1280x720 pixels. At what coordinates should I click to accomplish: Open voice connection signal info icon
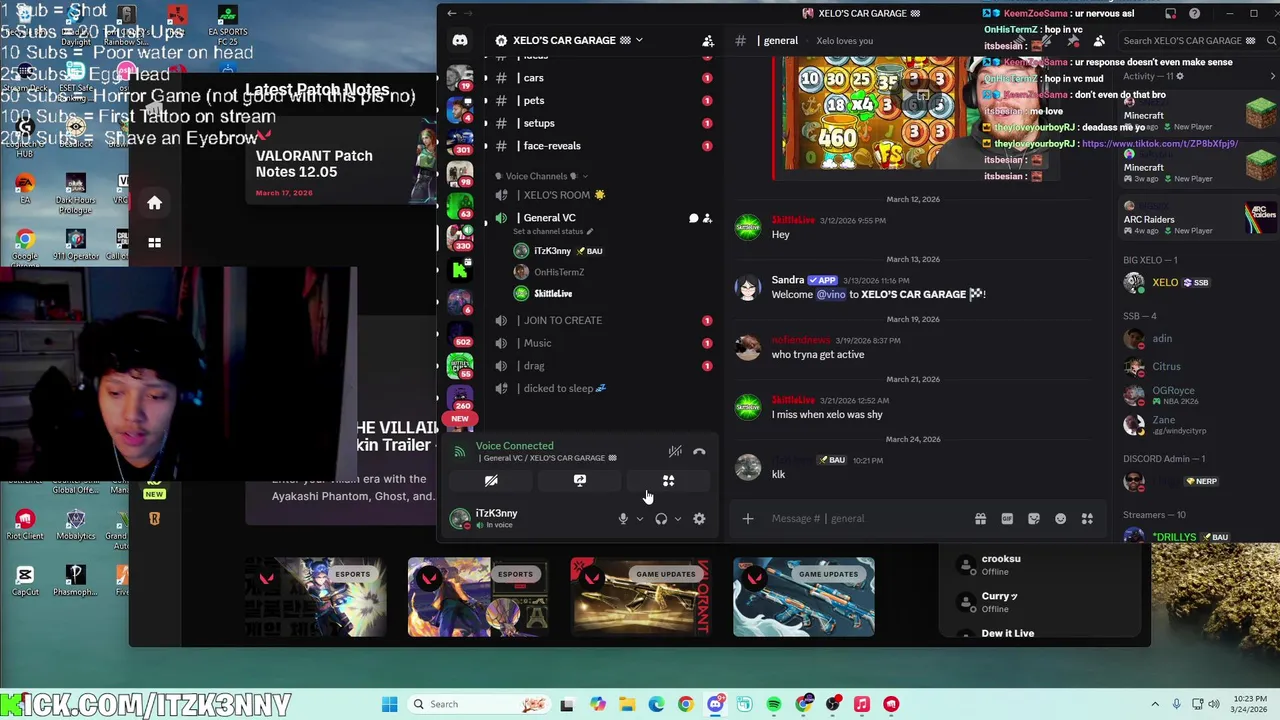[x=460, y=452]
